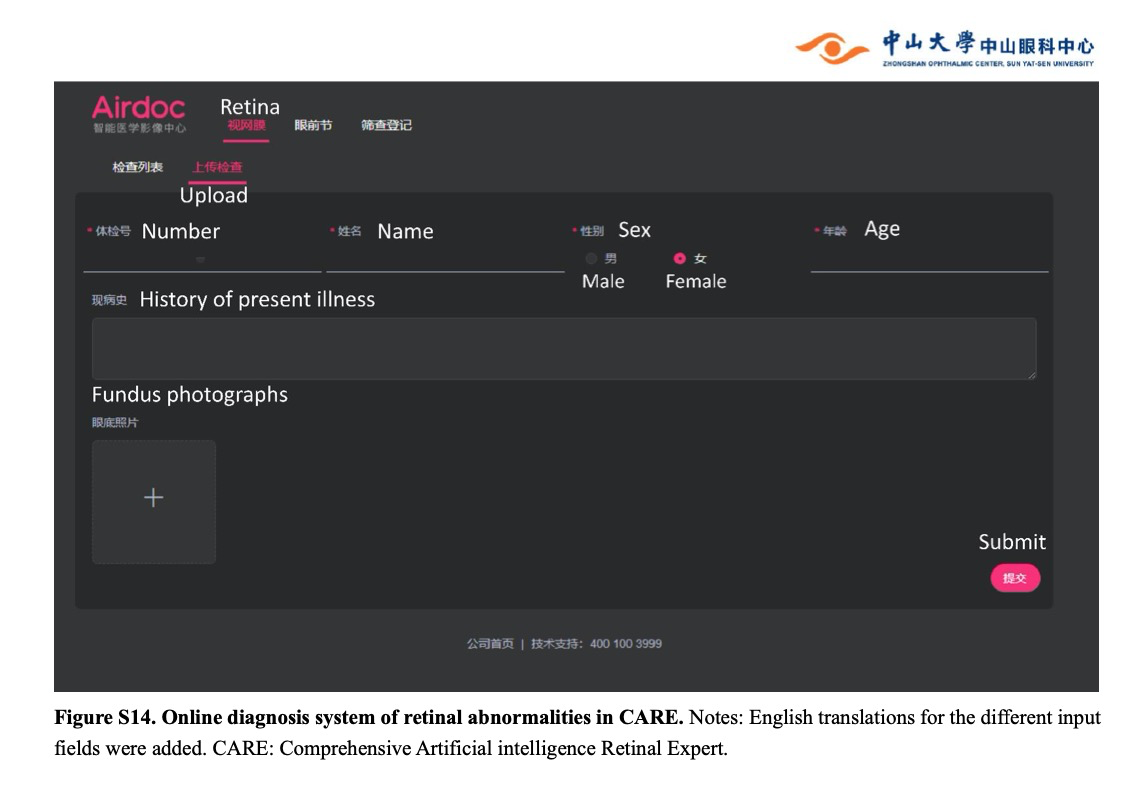The image size is (1134, 788).
Task: Click the Age input field
Action: click(925, 262)
